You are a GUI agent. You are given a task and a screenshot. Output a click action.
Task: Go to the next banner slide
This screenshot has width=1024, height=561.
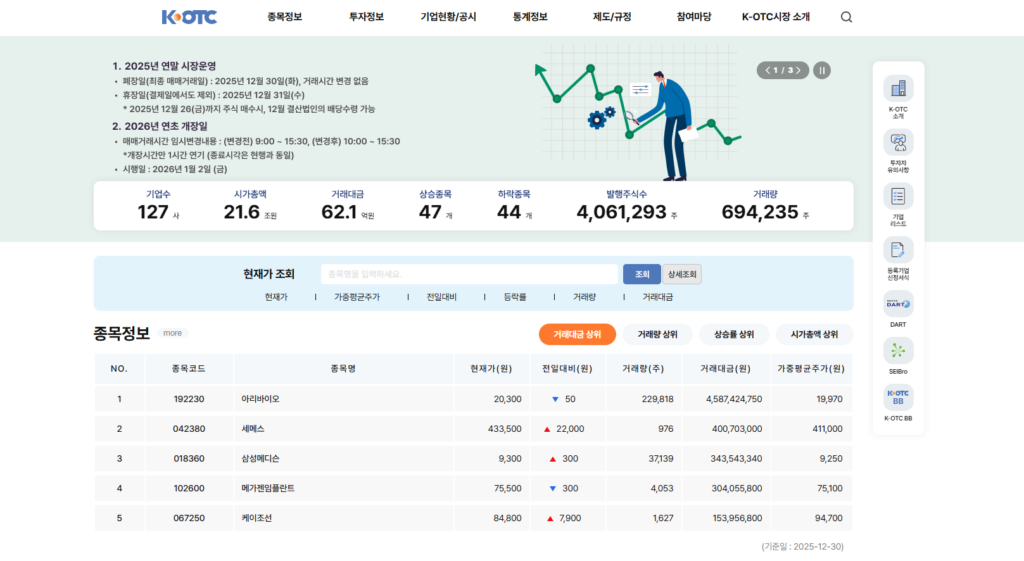click(801, 70)
